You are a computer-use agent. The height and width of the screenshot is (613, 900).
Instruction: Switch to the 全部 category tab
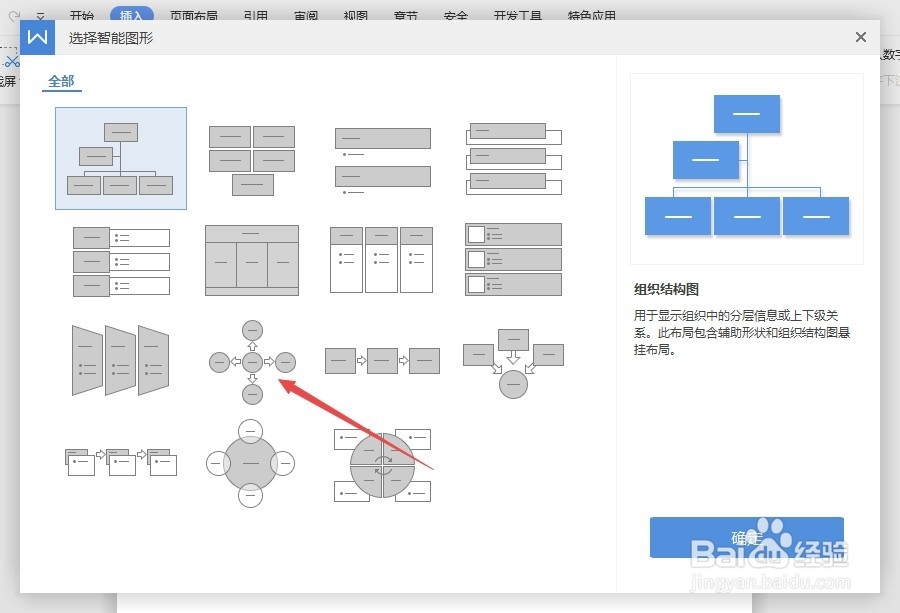tap(61, 82)
